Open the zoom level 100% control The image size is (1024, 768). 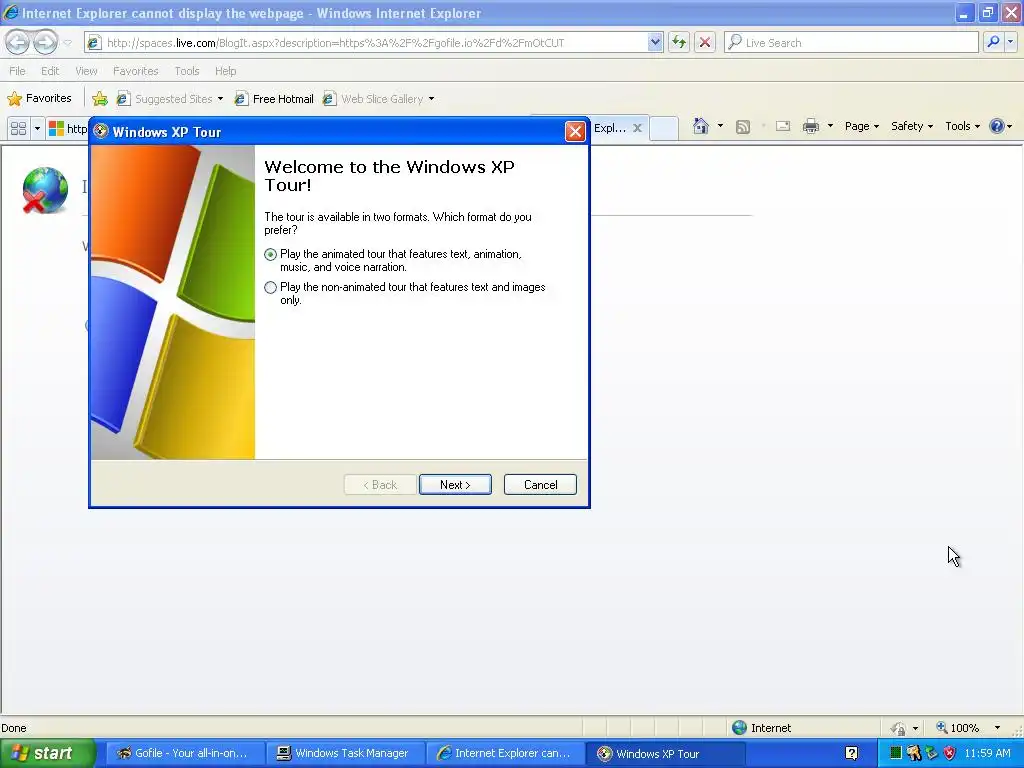[957, 728]
